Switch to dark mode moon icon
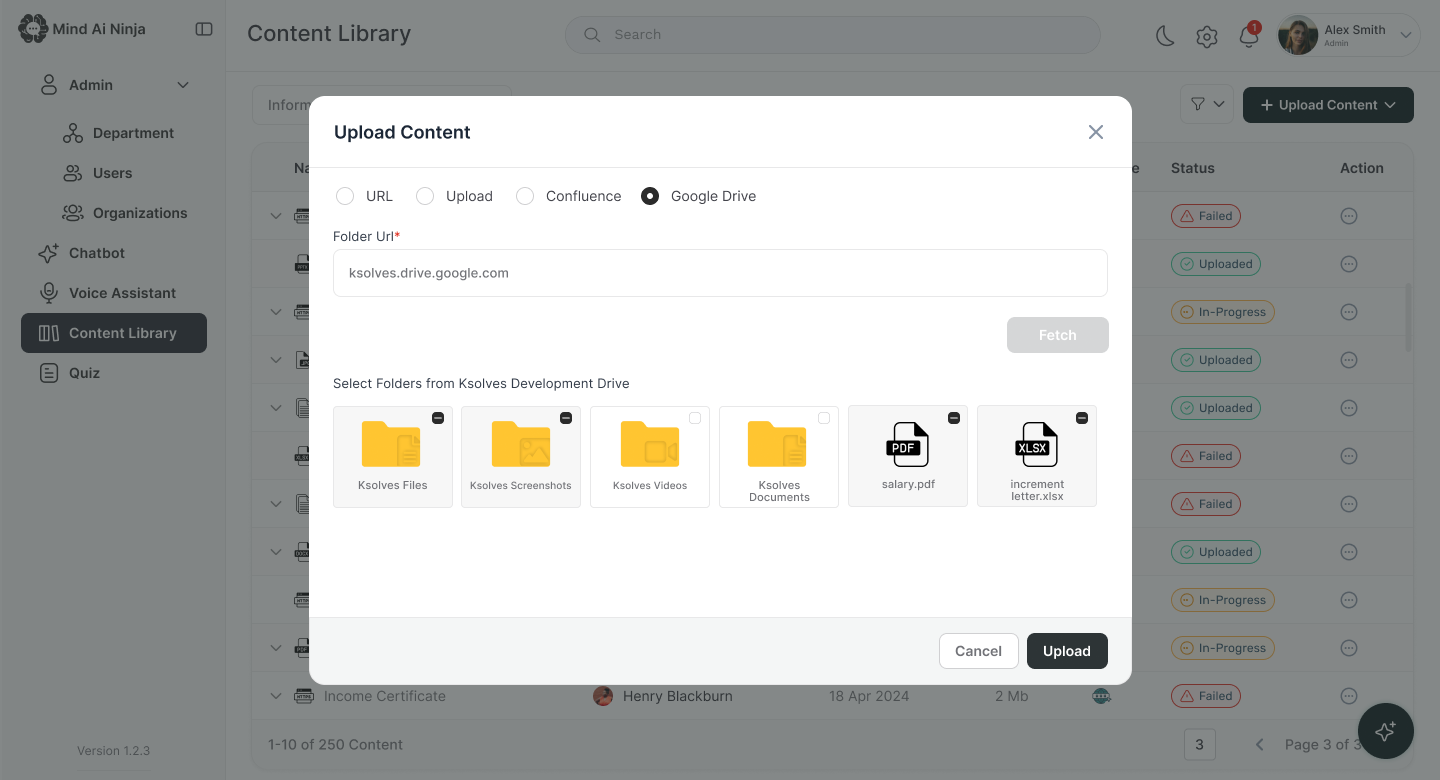This screenshot has width=1440, height=780. pyautogui.click(x=1165, y=37)
